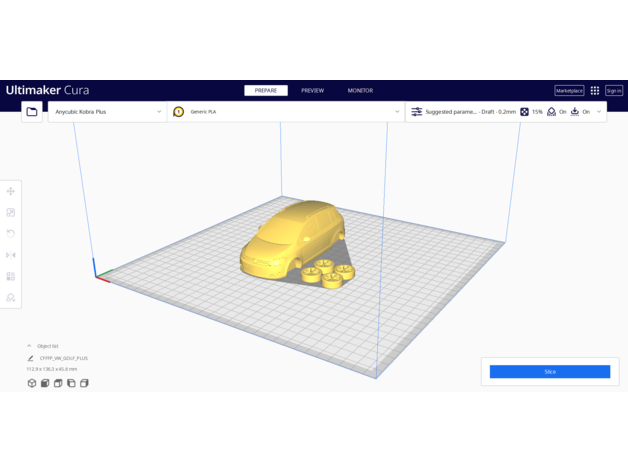Select the Rotate tool in left toolbar
This screenshot has height=472, width=628.
(x=11, y=233)
